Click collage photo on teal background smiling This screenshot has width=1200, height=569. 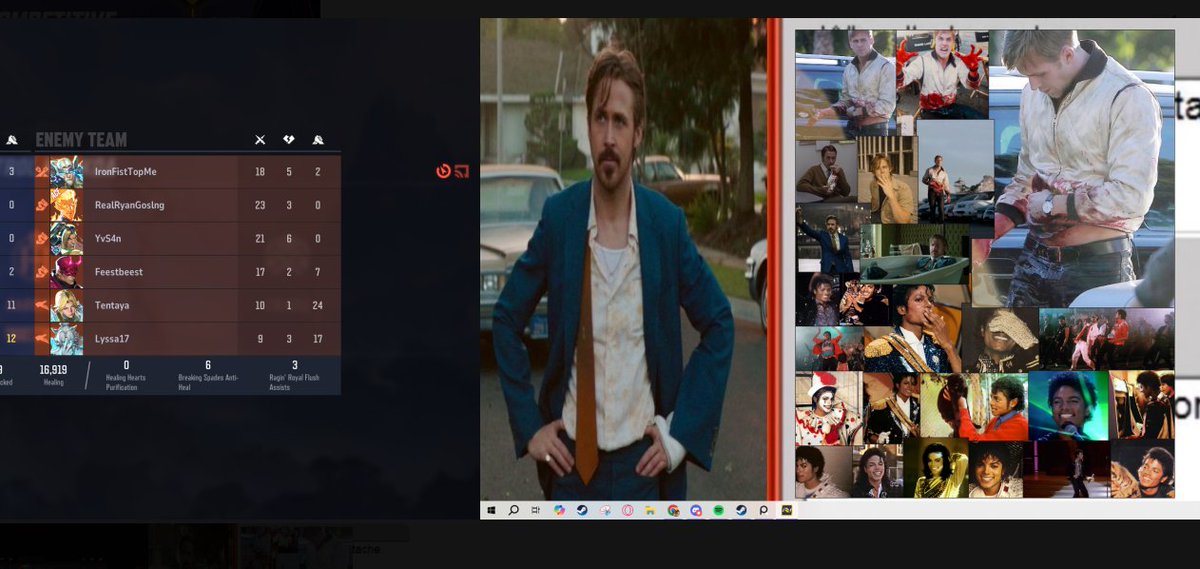[x=1068, y=405]
